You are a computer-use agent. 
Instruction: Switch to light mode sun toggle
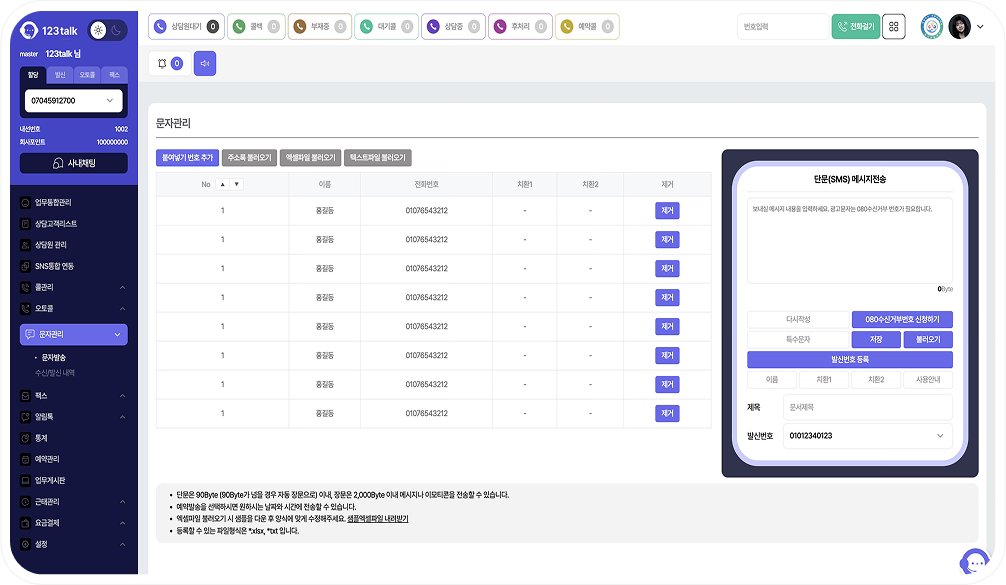click(x=97, y=30)
